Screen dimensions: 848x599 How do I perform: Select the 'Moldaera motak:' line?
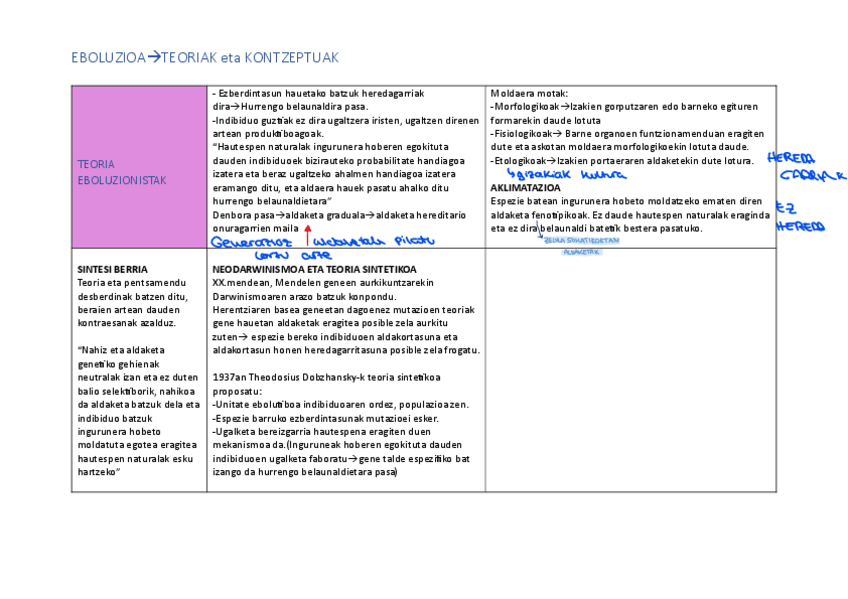(529, 94)
